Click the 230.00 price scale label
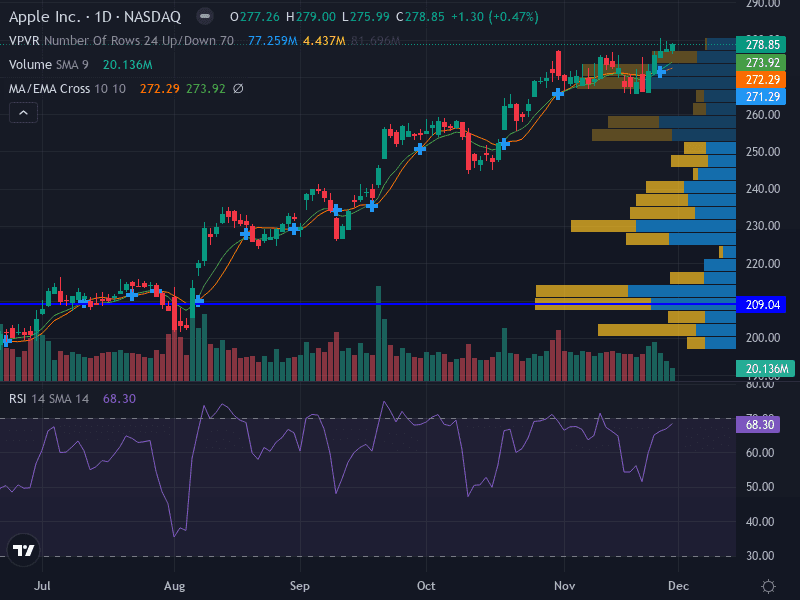This screenshot has width=800, height=600. (763, 226)
